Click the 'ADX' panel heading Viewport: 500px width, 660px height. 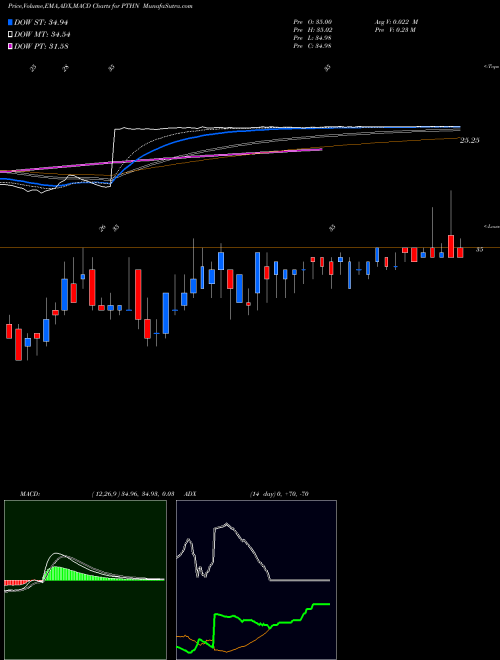tap(190, 494)
